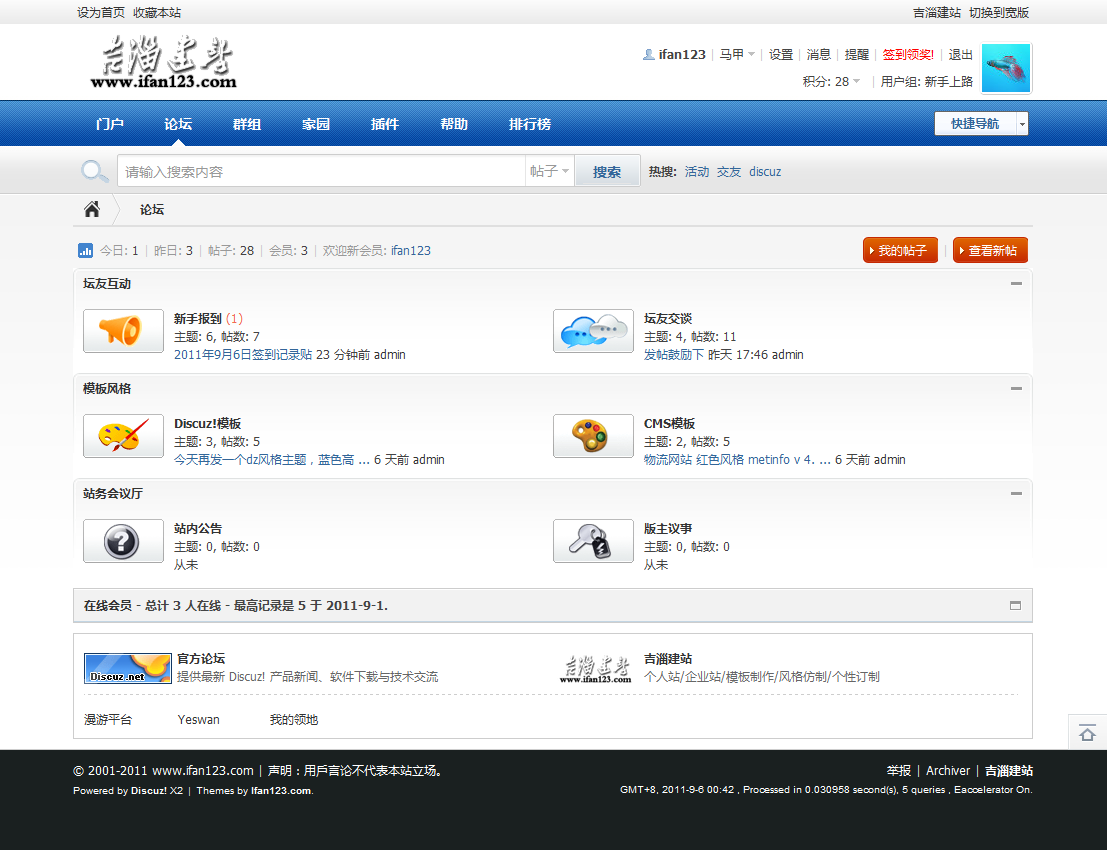Screen dimensions: 1107x850
Task: Open the 坛友交谈 chat bubbles icon
Action: 593,330
